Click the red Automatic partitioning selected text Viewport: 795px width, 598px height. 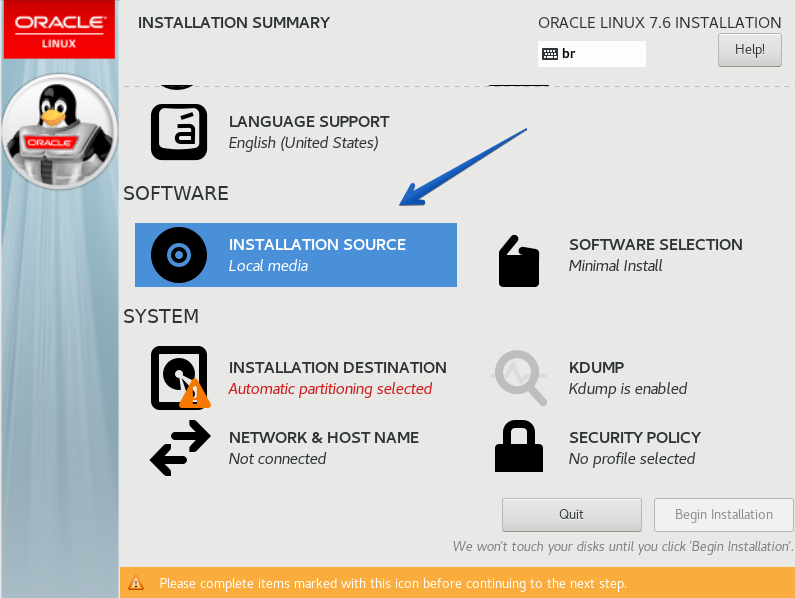[330, 389]
